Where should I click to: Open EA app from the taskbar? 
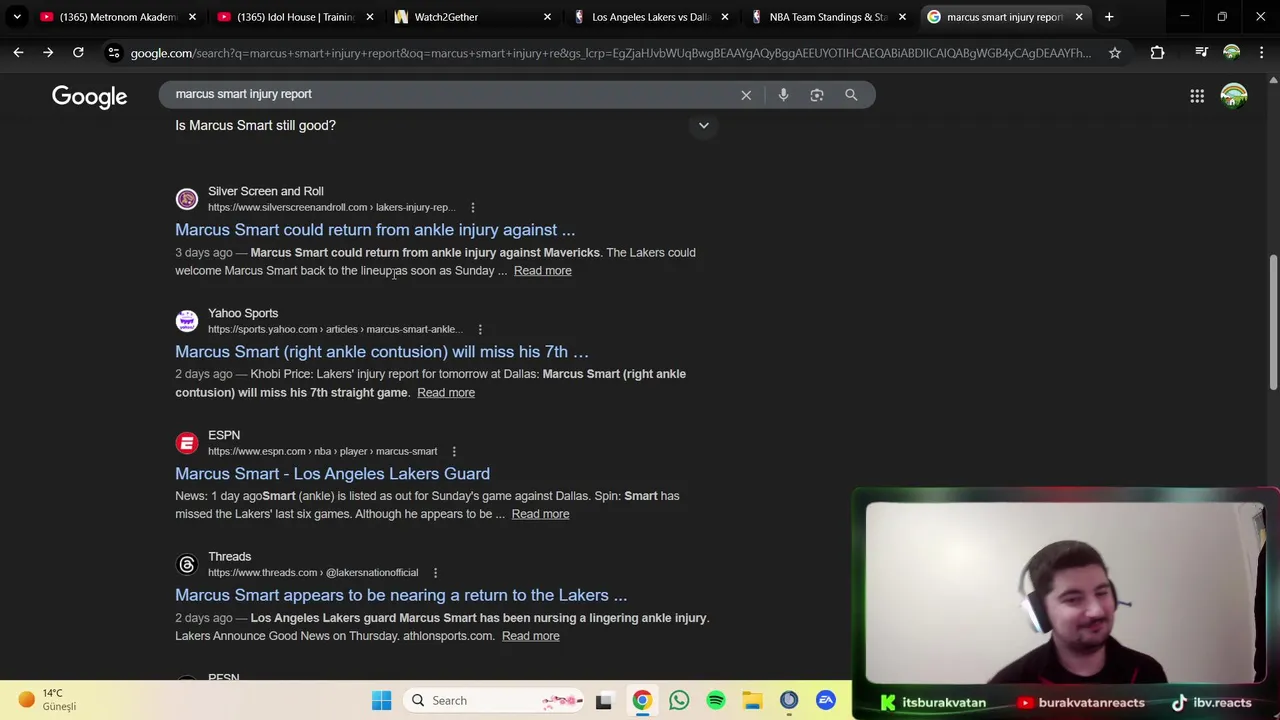(826, 701)
